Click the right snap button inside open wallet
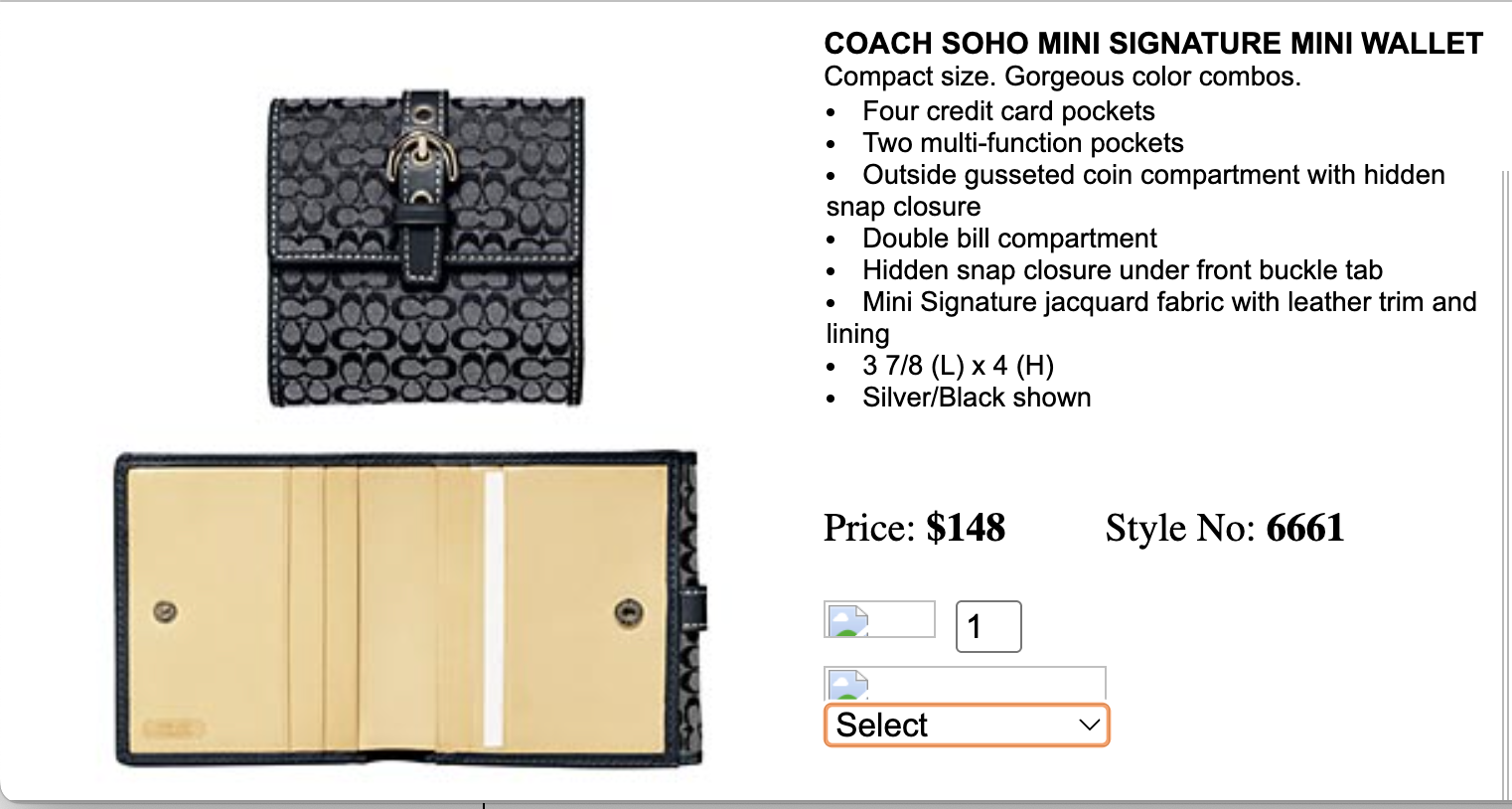 (x=629, y=613)
